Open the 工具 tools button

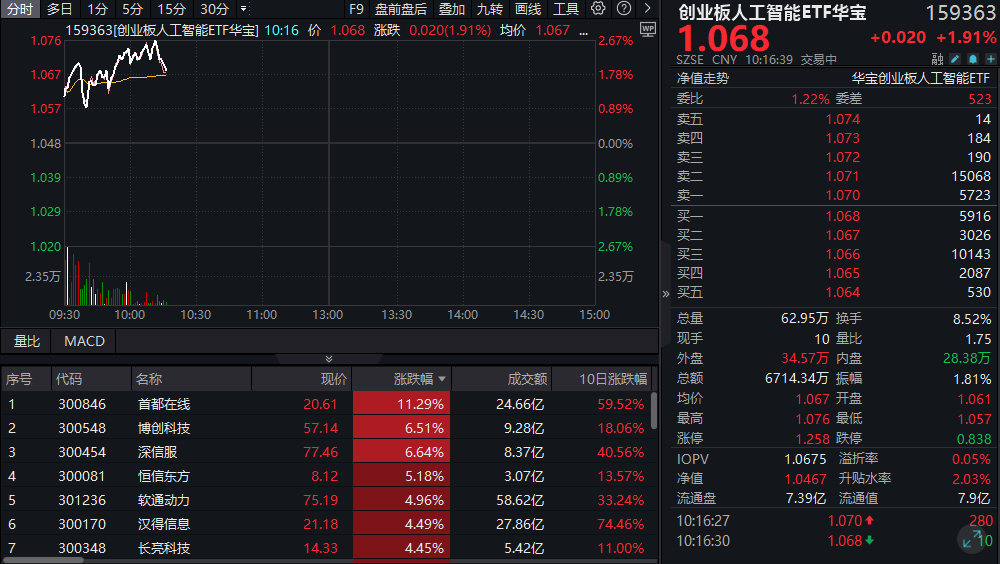click(566, 9)
